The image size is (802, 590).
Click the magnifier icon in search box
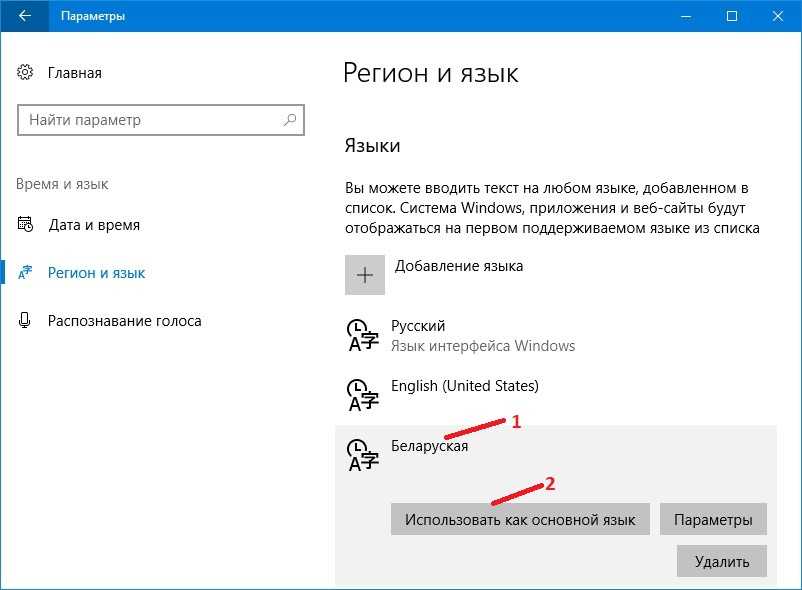(290, 120)
